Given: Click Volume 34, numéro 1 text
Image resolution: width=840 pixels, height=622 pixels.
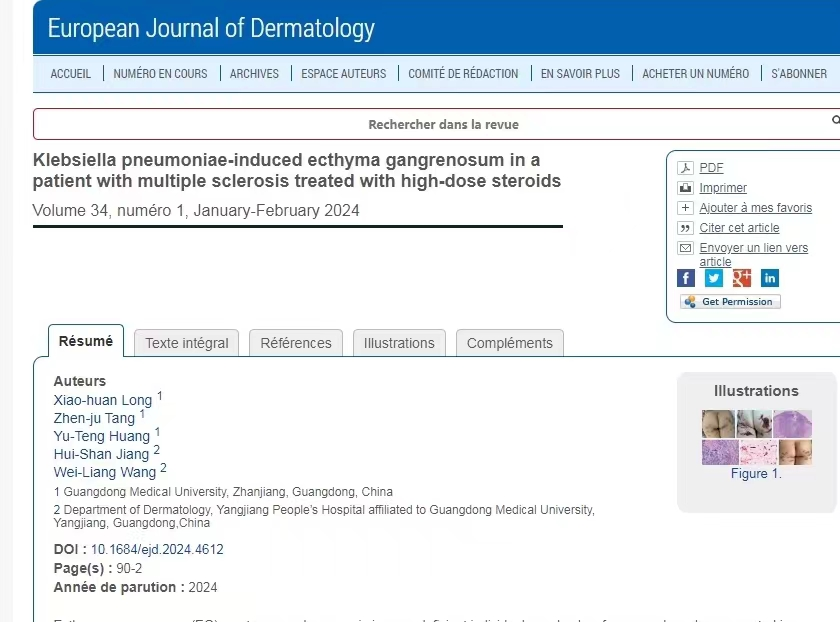Looking at the screenshot, I should (x=196, y=211).
